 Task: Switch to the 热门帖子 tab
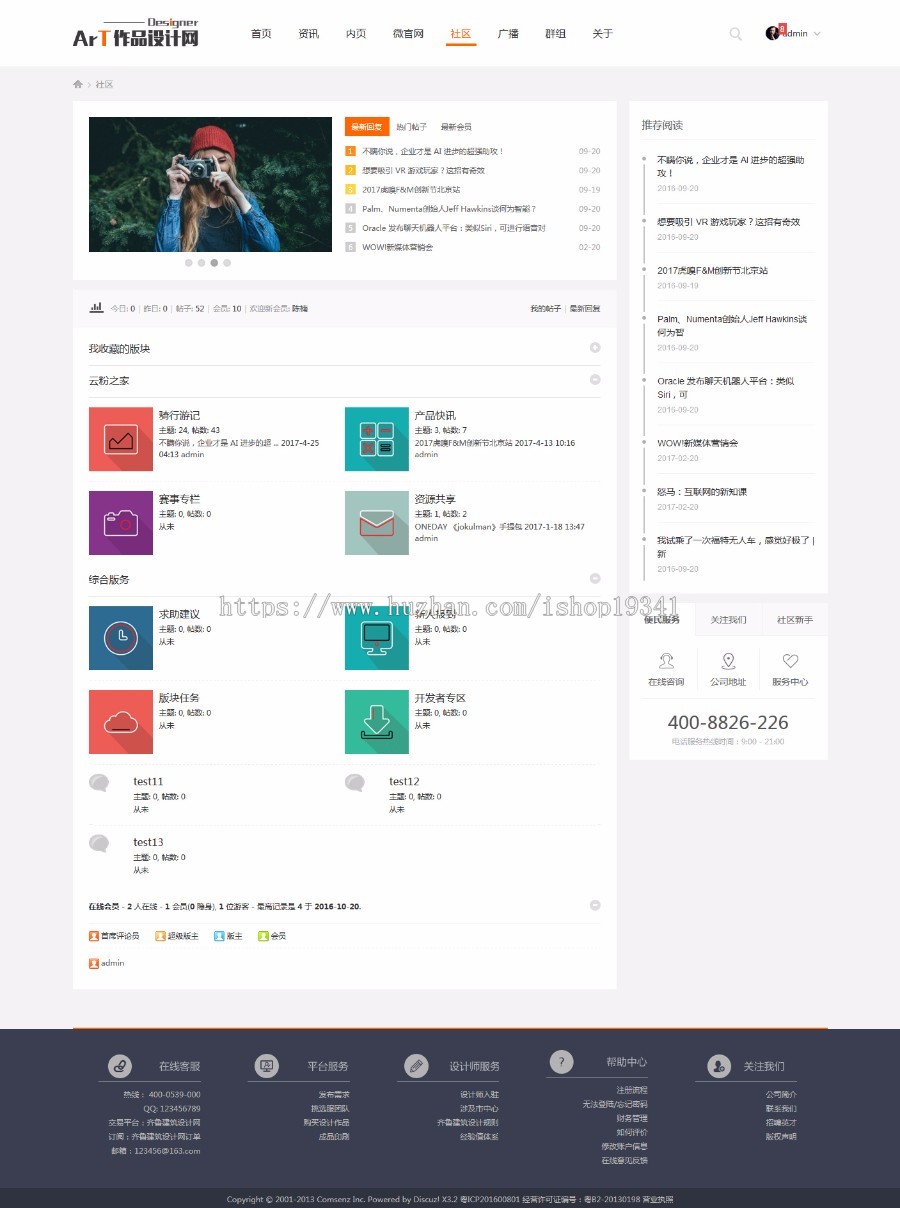coord(412,125)
